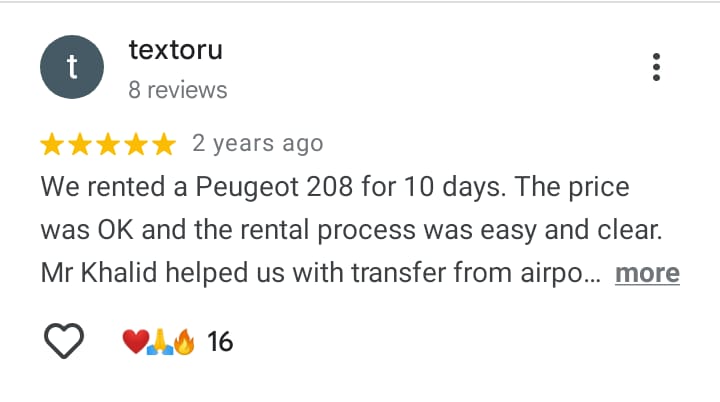Click line about rental process being easy

(x=351, y=230)
